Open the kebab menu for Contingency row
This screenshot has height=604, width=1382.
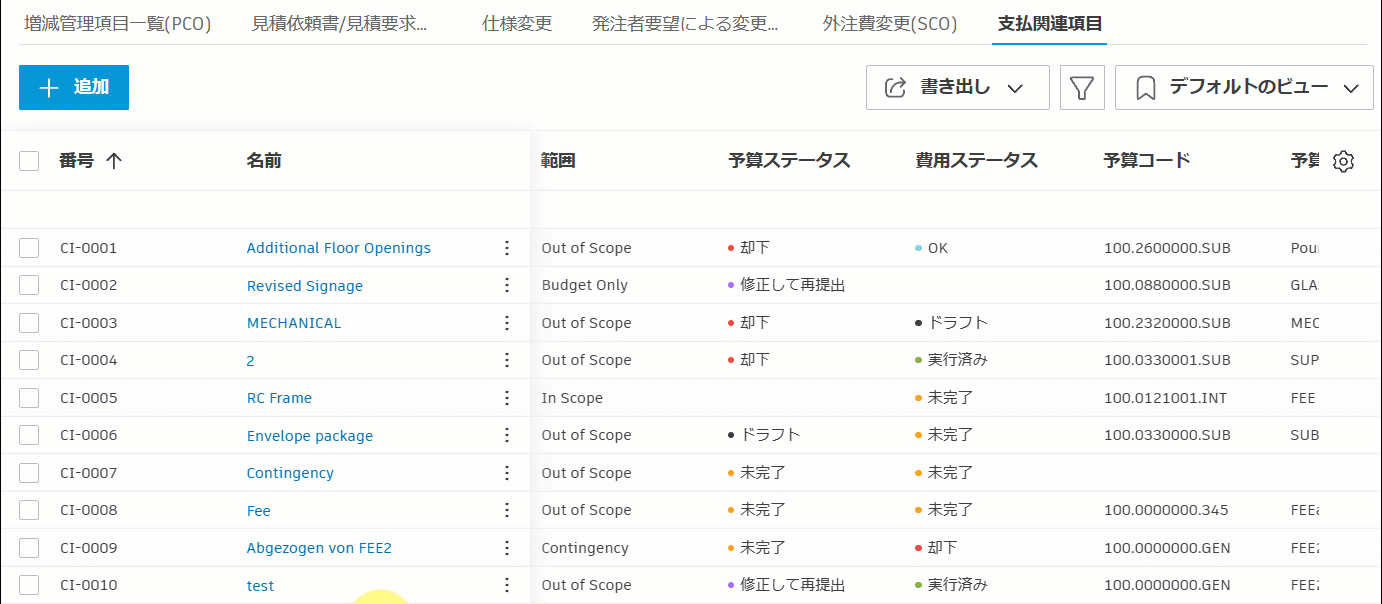[x=507, y=473]
